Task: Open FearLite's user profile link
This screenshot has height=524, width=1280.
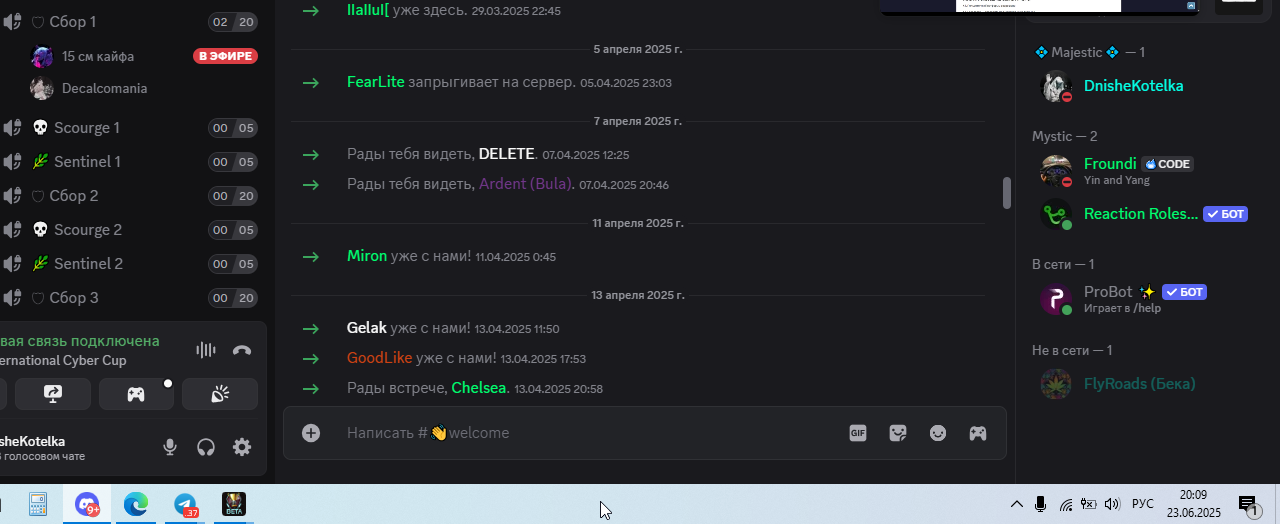Action: tap(376, 82)
